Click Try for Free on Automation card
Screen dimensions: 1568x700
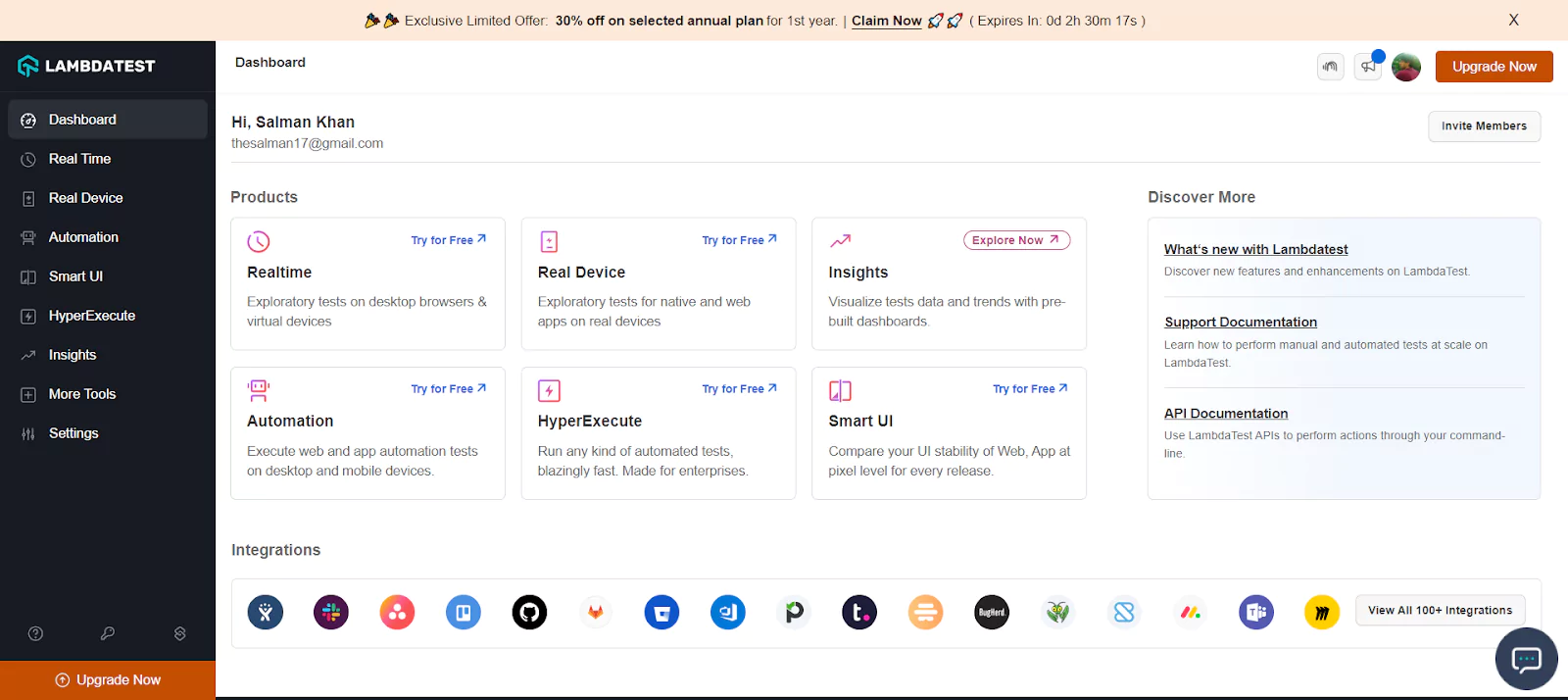pos(449,389)
